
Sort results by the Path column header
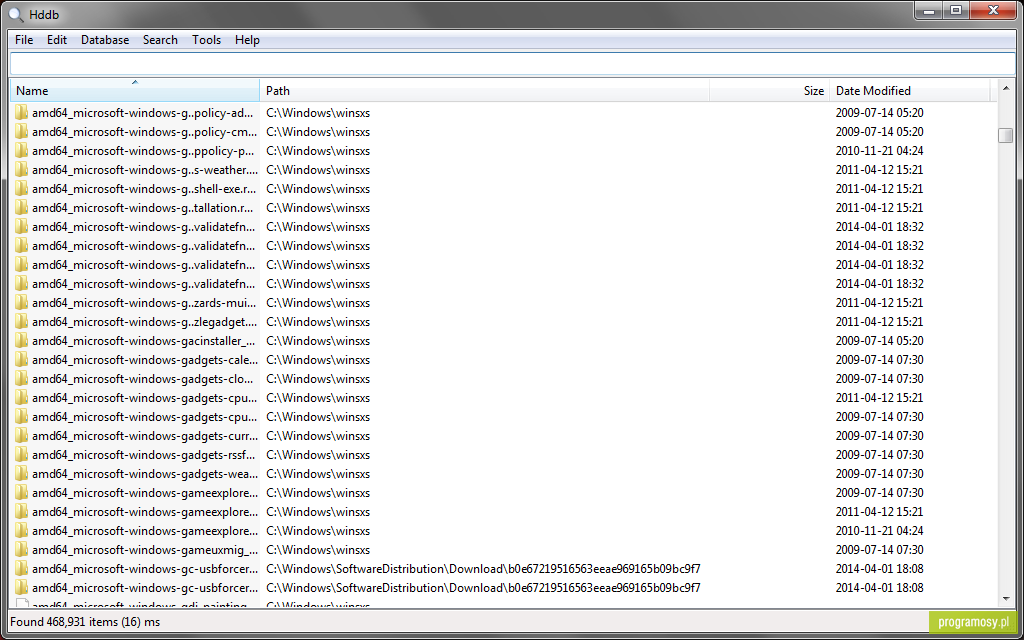click(485, 91)
